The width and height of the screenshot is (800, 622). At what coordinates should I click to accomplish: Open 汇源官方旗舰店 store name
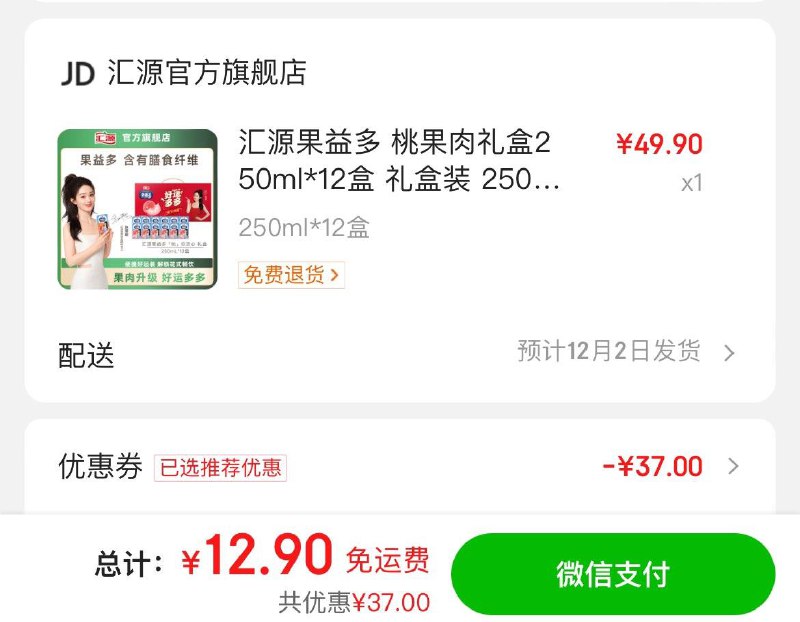[x=207, y=72]
